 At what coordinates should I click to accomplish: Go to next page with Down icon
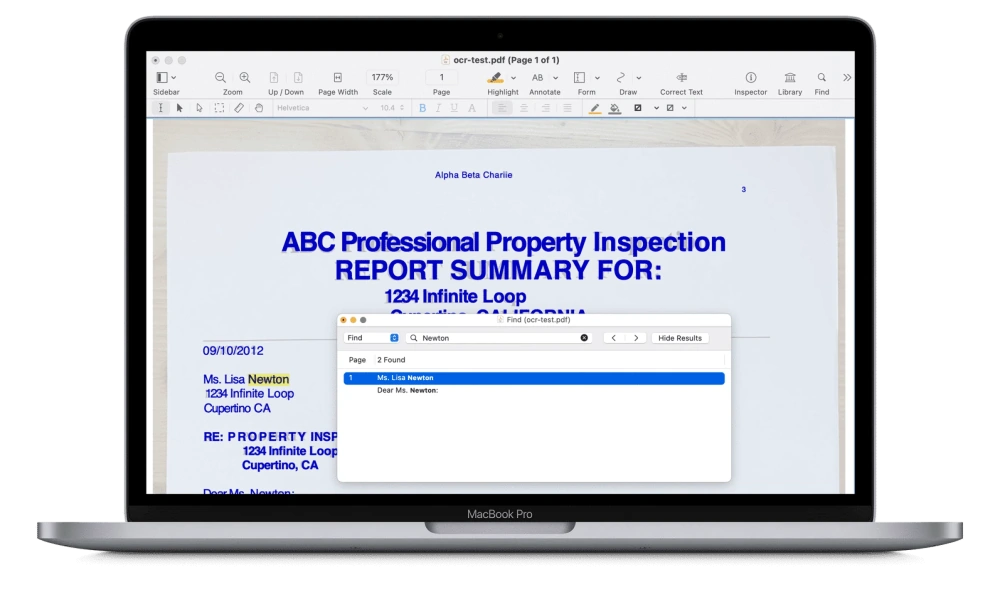tap(298, 77)
